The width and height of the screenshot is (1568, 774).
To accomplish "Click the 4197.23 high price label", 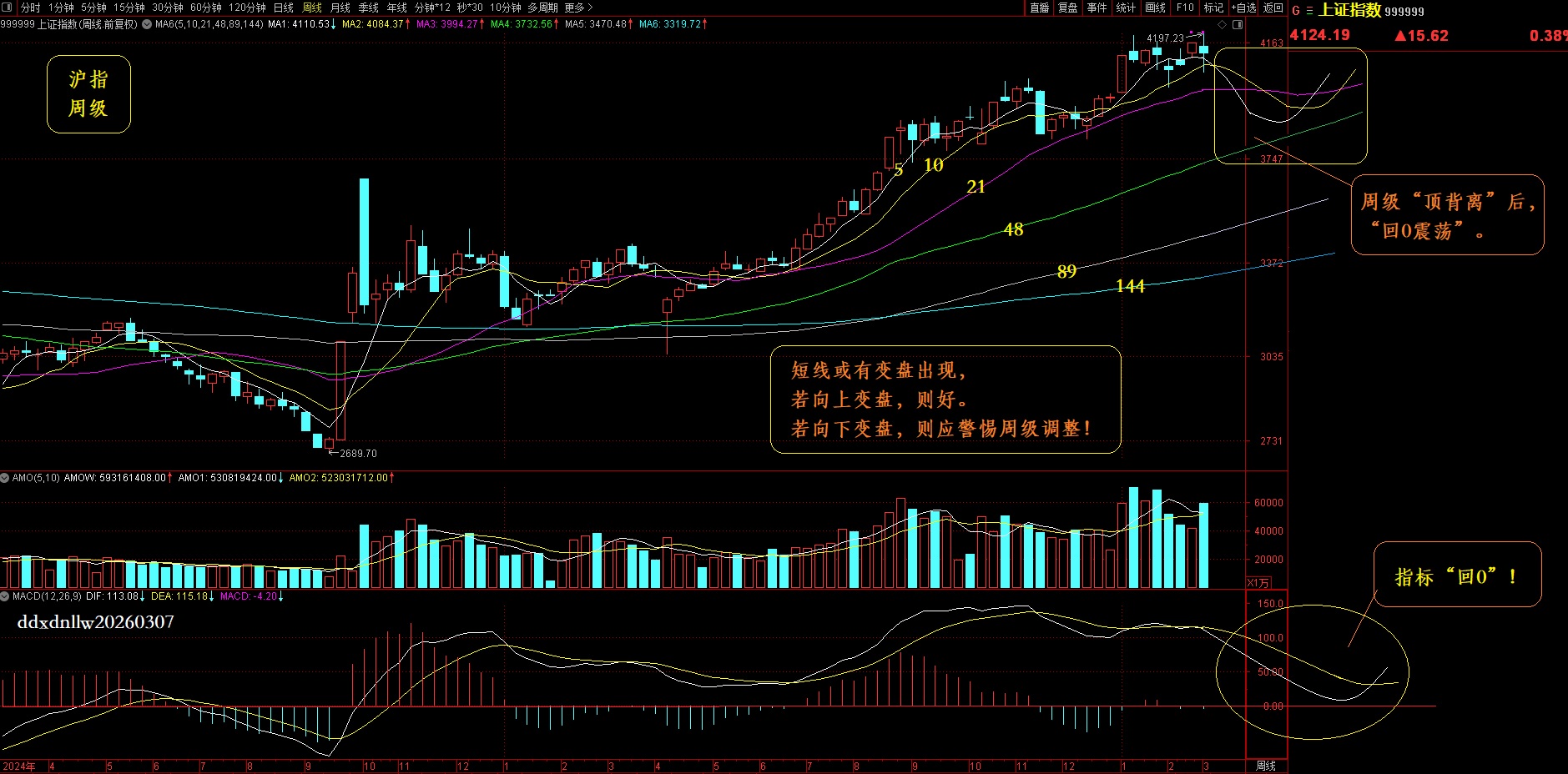I will point(1165,38).
